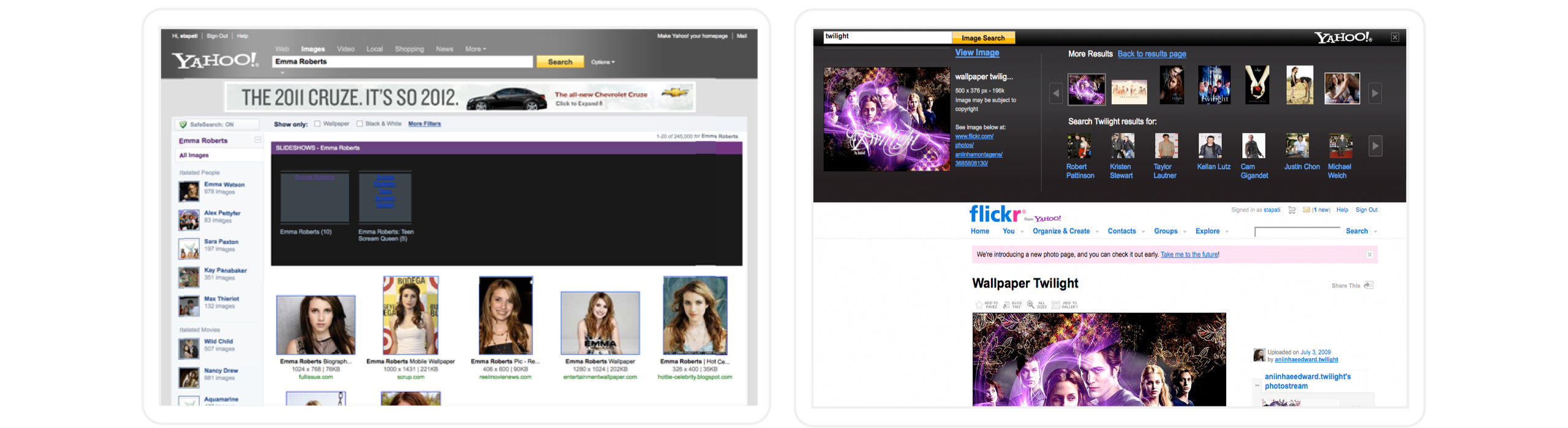1568x428 pixels.
Task: Open the More Filters link
Action: click(424, 124)
